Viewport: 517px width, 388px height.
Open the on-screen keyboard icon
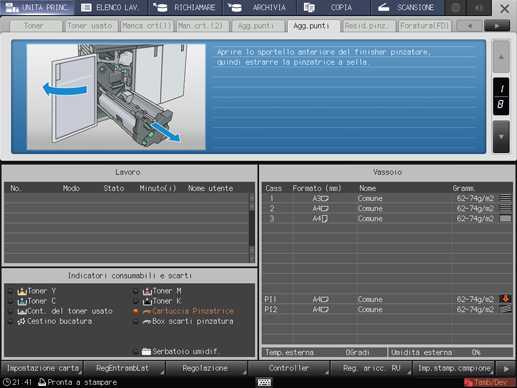[x=264, y=382]
